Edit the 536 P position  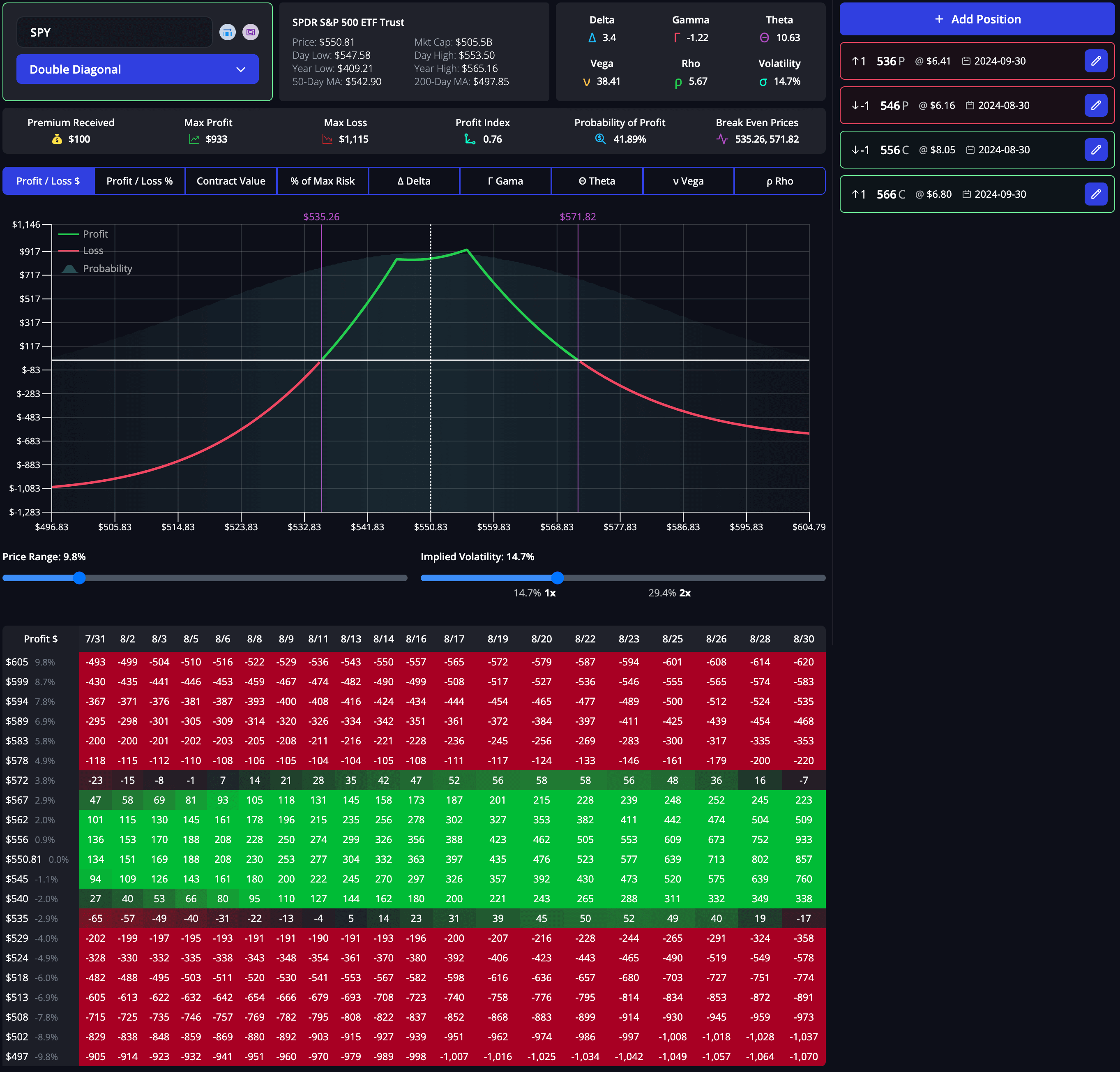pyautogui.click(x=1095, y=60)
